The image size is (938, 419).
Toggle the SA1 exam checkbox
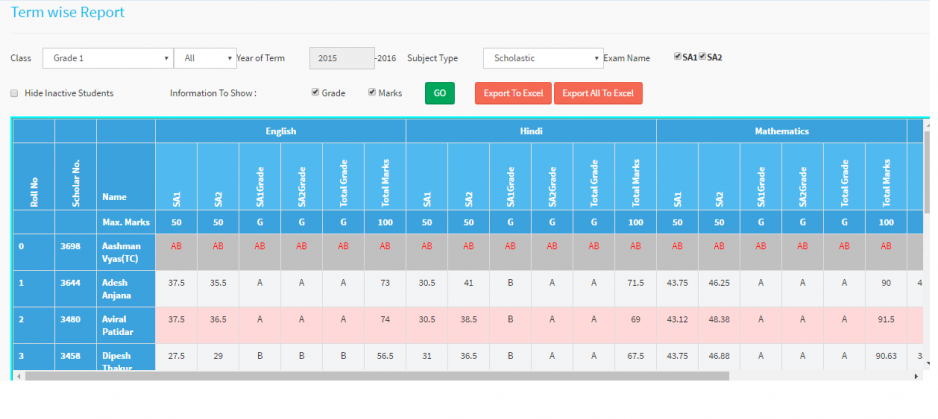[x=678, y=57]
